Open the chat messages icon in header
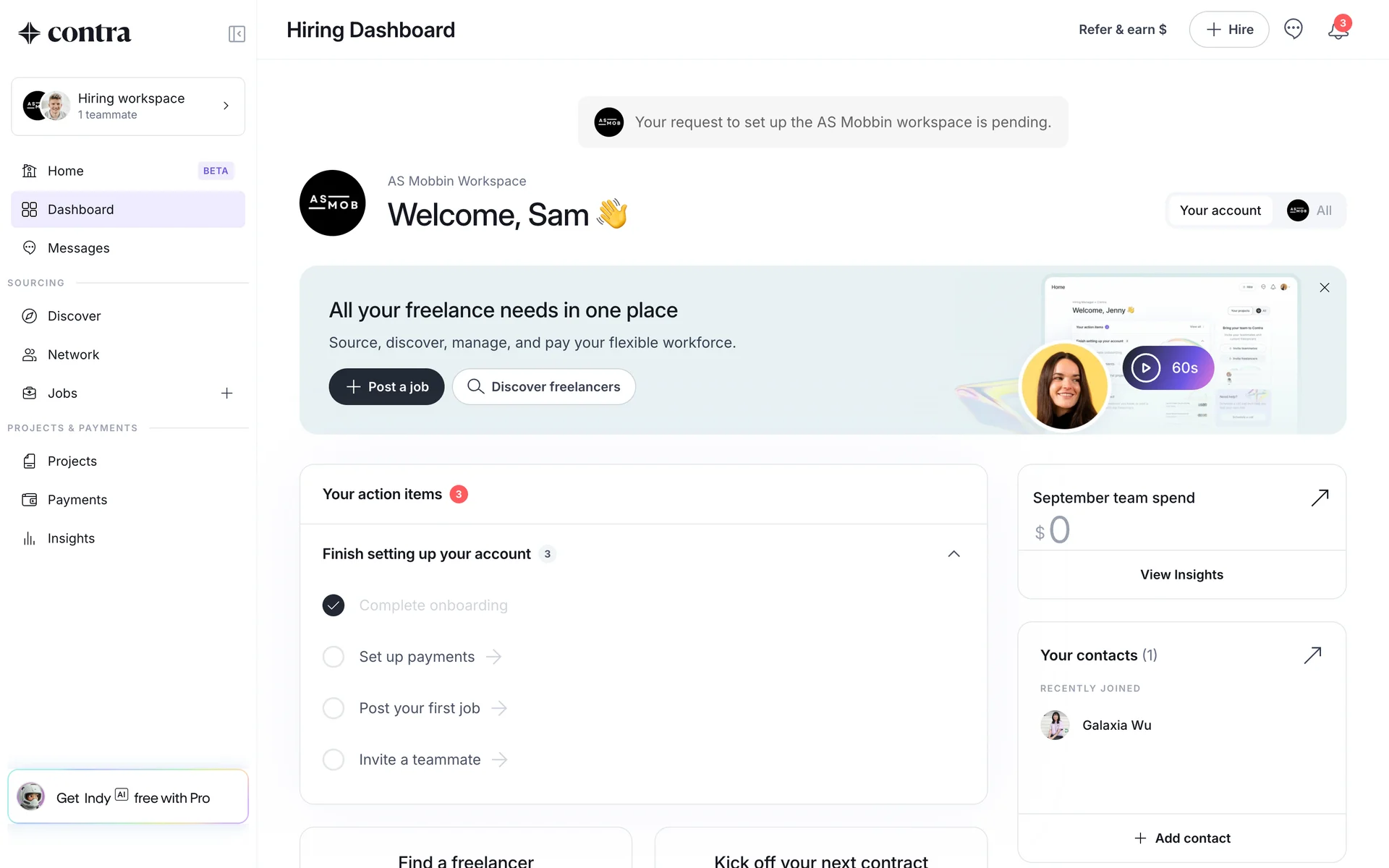The width and height of the screenshot is (1389, 868). (1293, 30)
